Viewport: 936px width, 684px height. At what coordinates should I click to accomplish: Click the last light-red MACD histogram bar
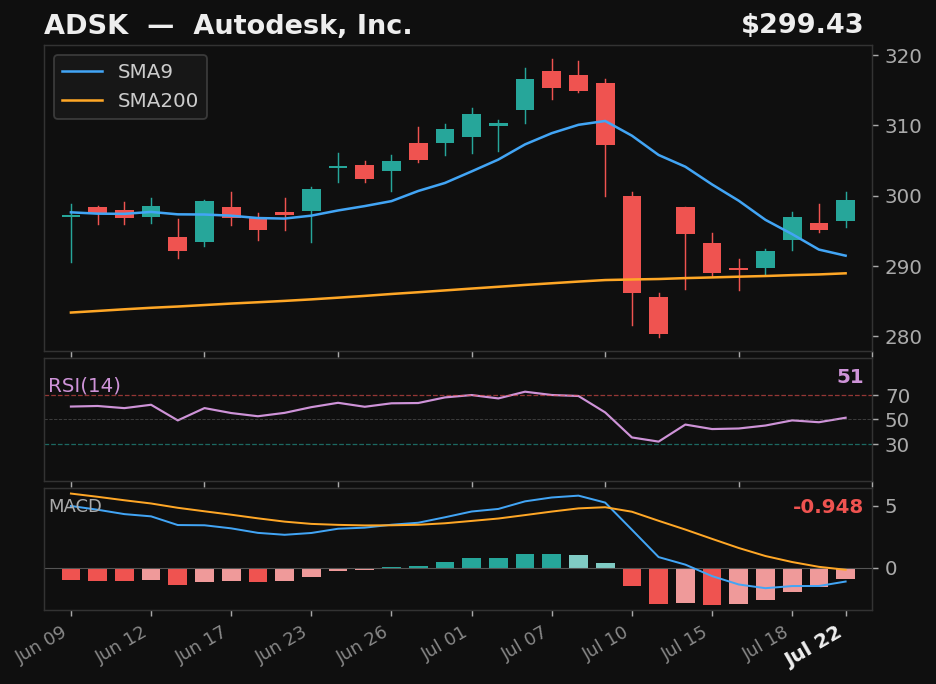(846, 574)
